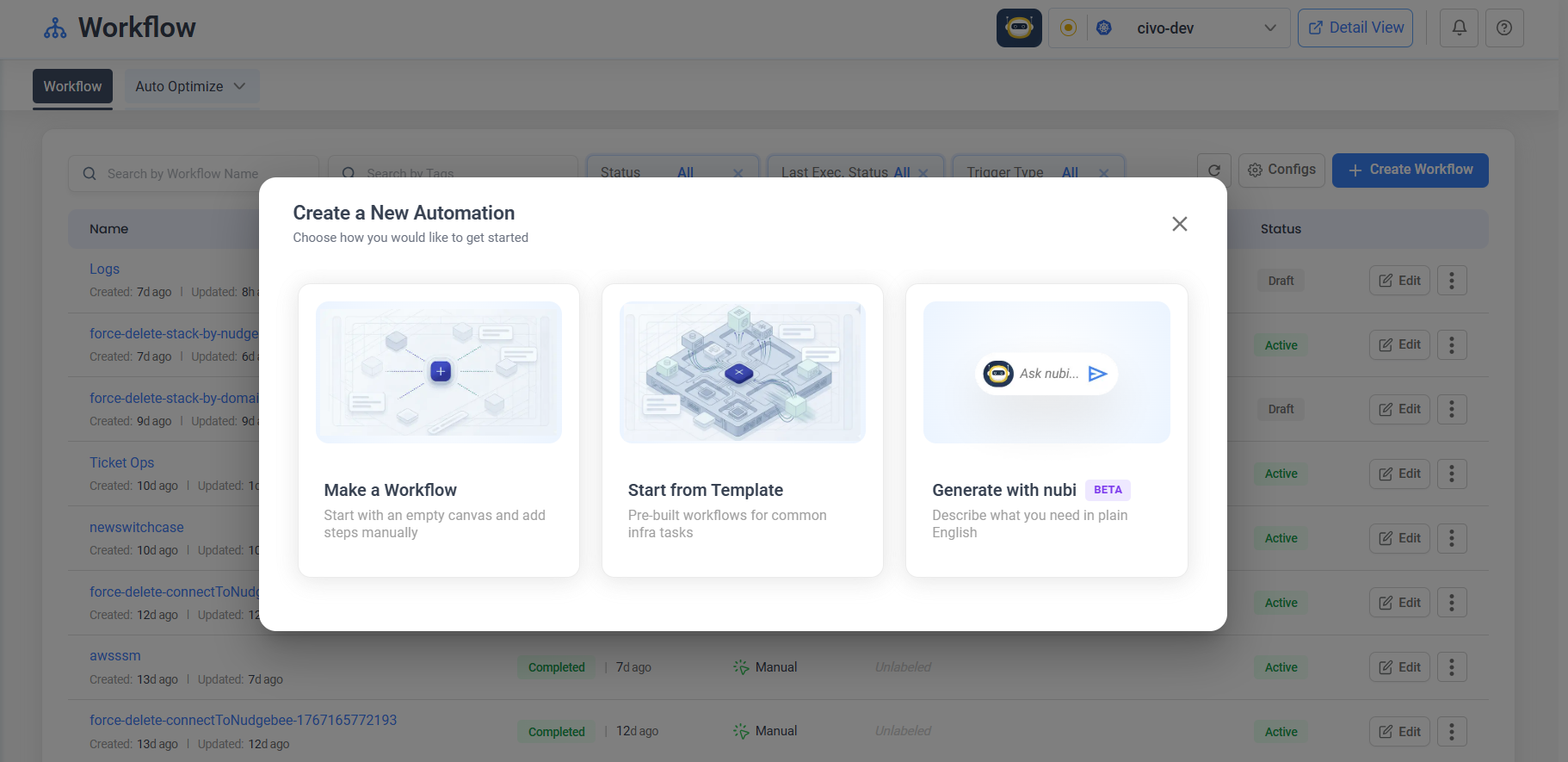Click the yellow status circle icon in header

[x=1068, y=28]
